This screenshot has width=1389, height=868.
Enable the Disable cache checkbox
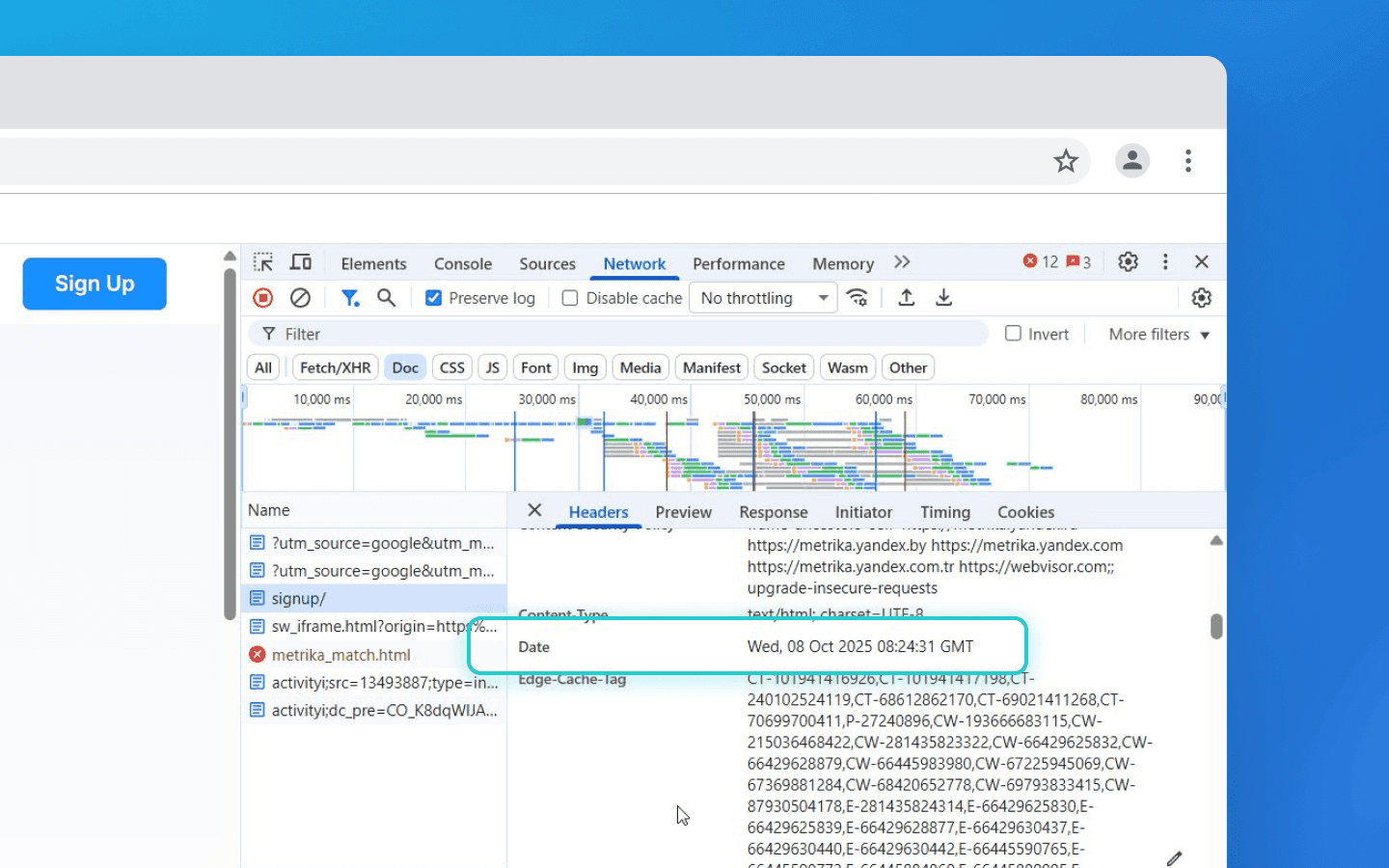(x=570, y=298)
